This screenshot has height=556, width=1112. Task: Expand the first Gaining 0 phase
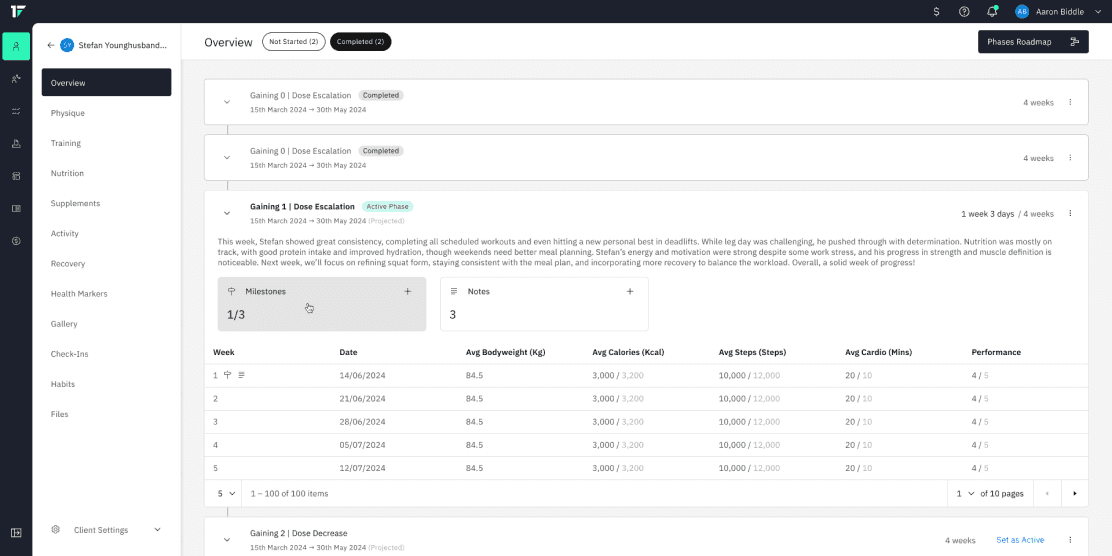[227, 102]
